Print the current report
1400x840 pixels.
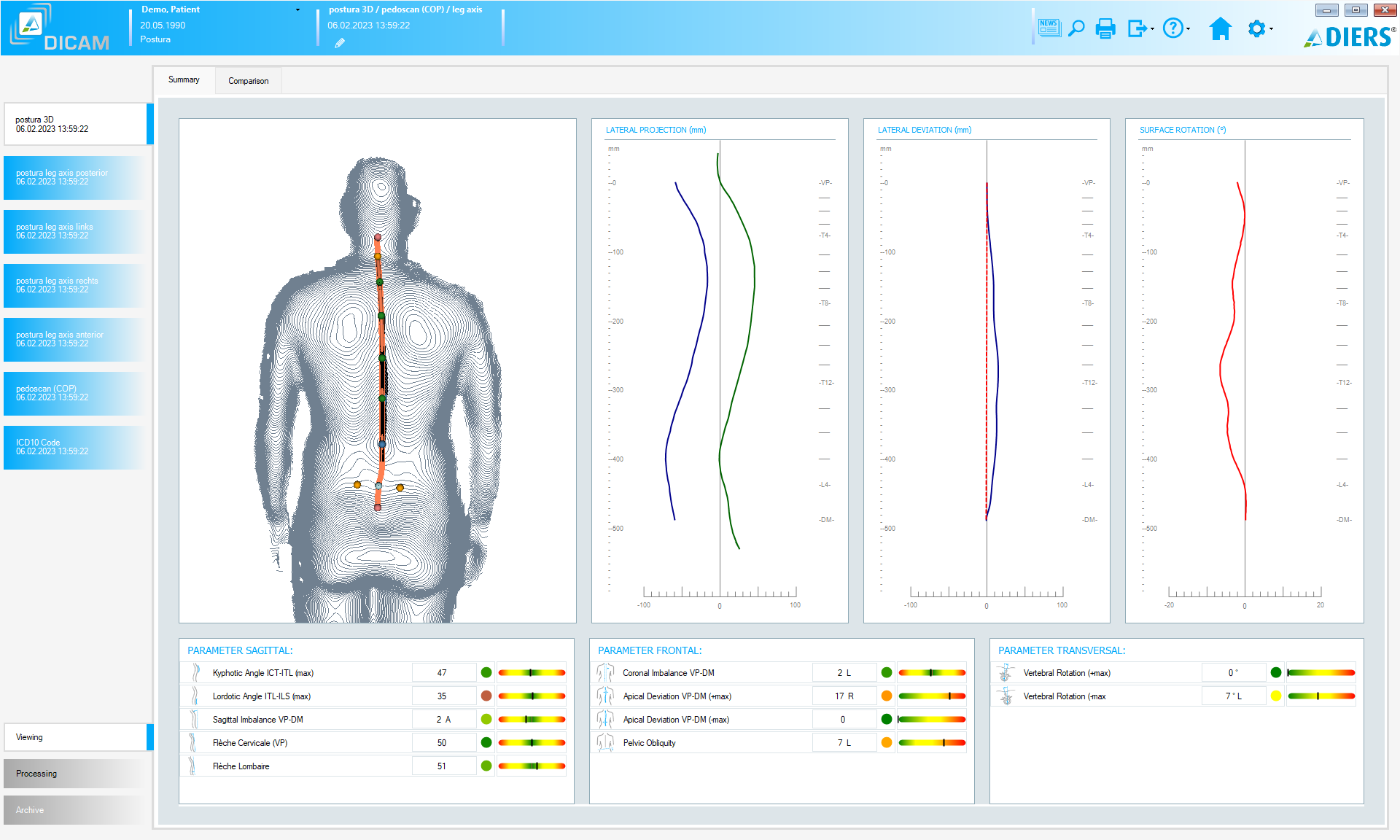[1105, 28]
